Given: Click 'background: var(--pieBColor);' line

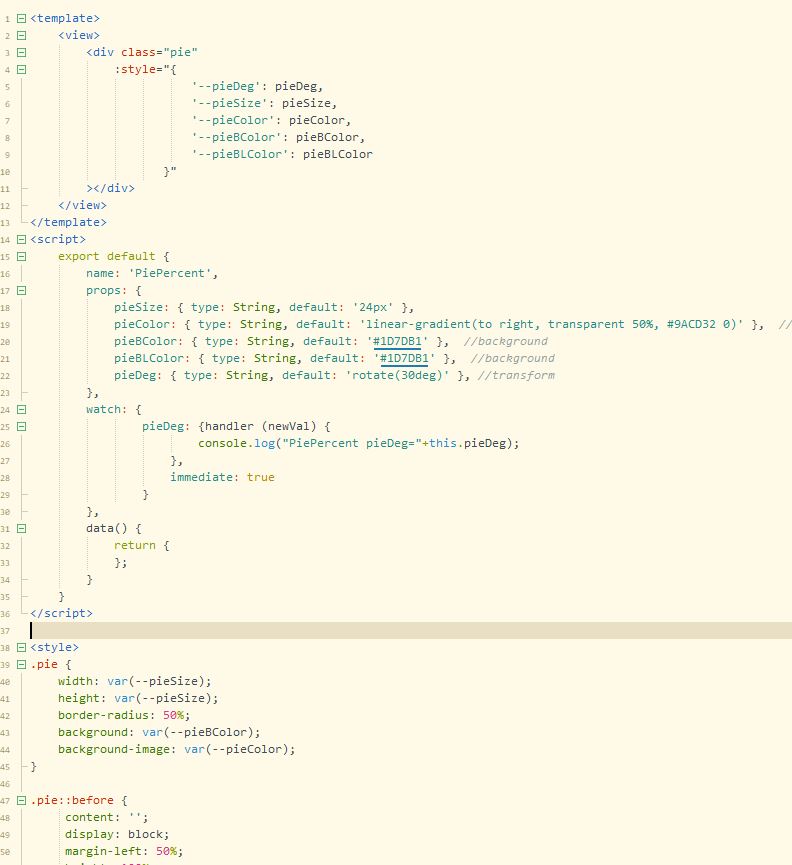Looking at the screenshot, I should [159, 733].
